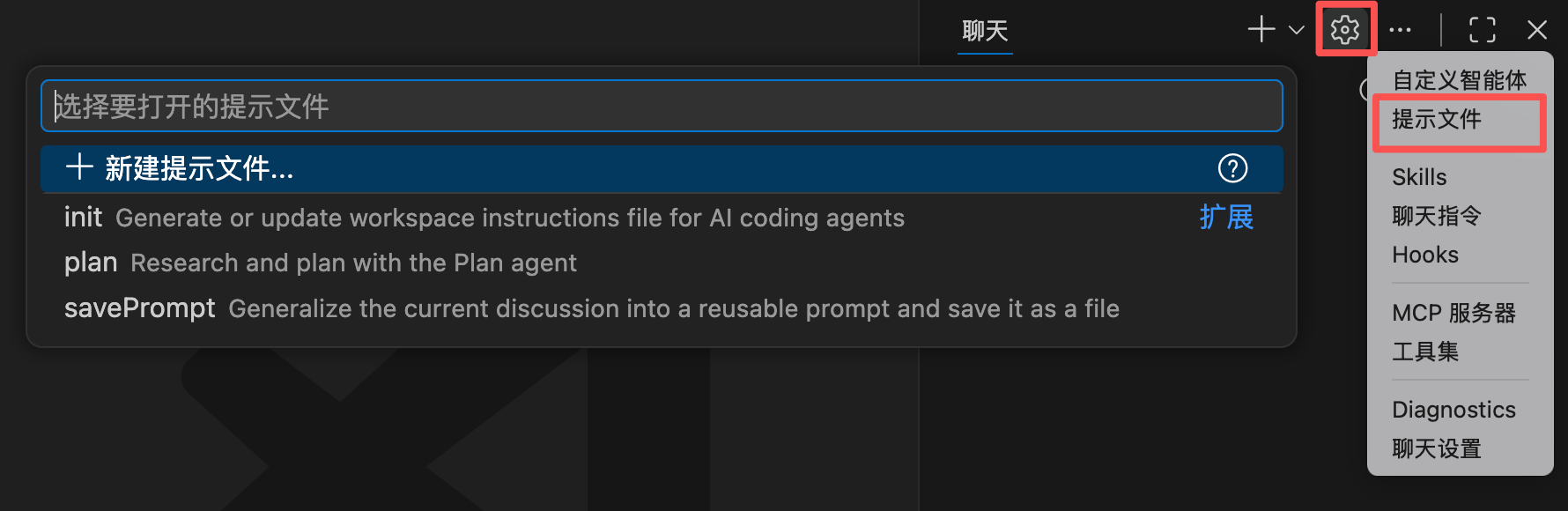Open Diagnostics menu entry
The width and height of the screenshot is (1568, 511).
(x=1453, y=410)
